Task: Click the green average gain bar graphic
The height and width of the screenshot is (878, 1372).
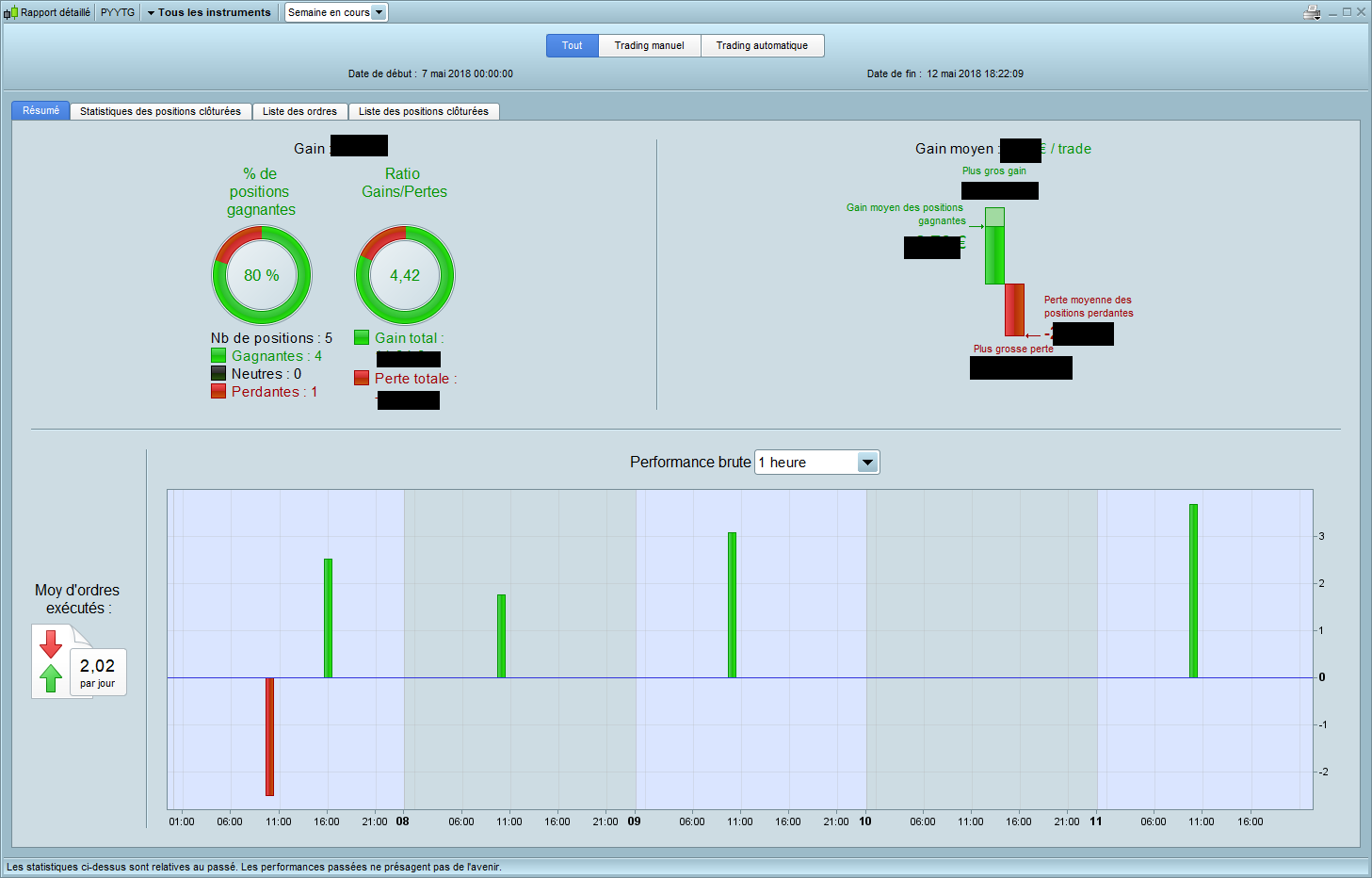Action: 994,246
